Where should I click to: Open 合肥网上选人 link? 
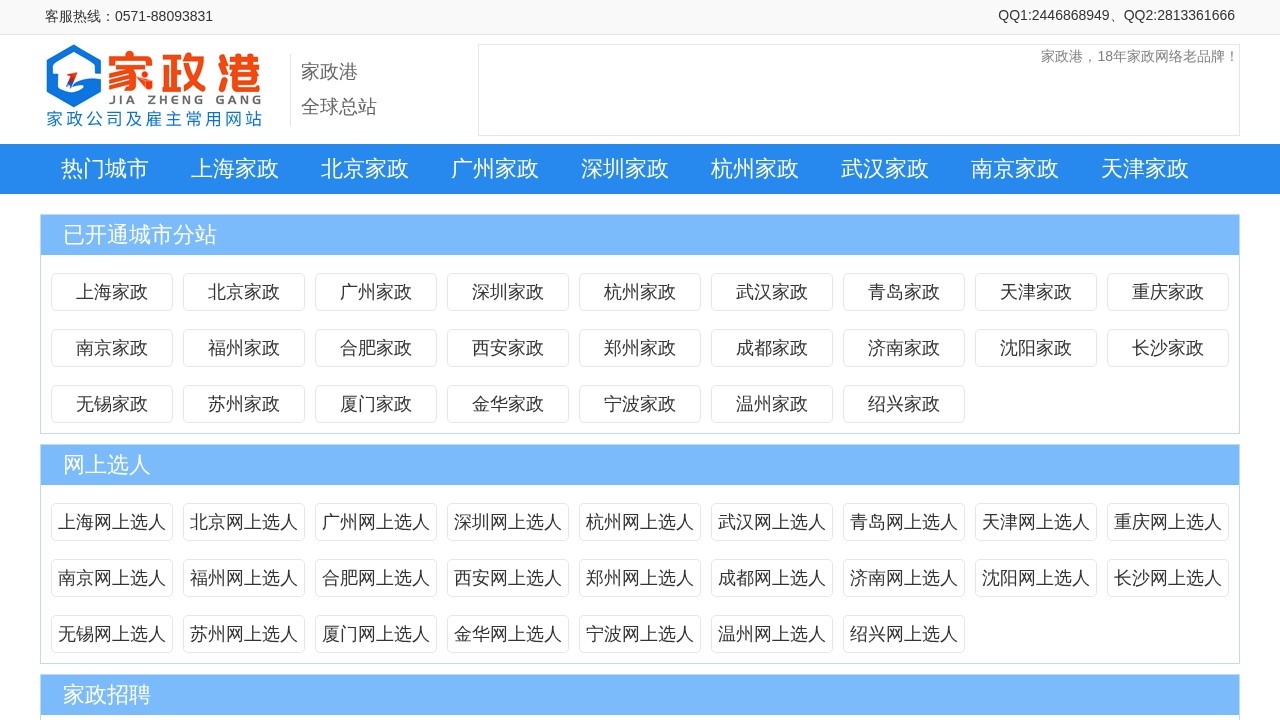click(x=376, y=578)
